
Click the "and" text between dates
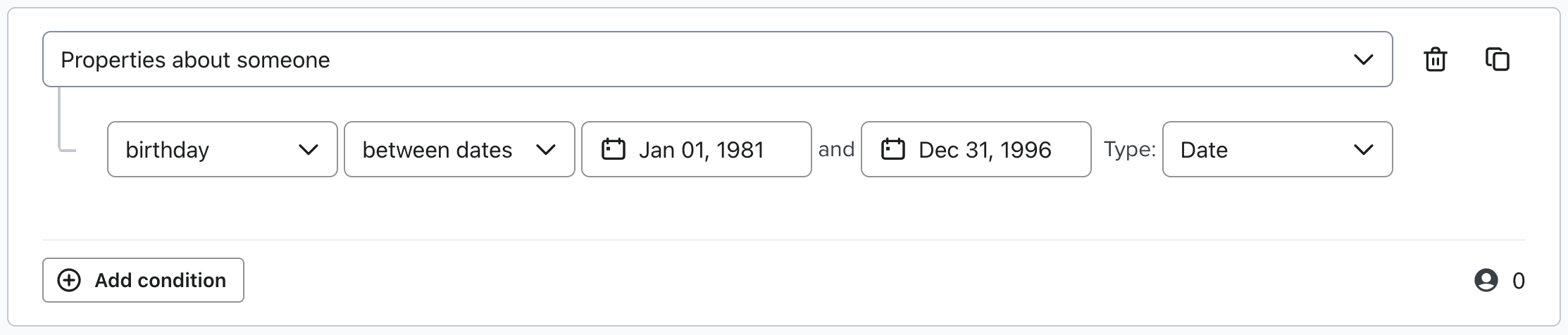coord(836,149)
